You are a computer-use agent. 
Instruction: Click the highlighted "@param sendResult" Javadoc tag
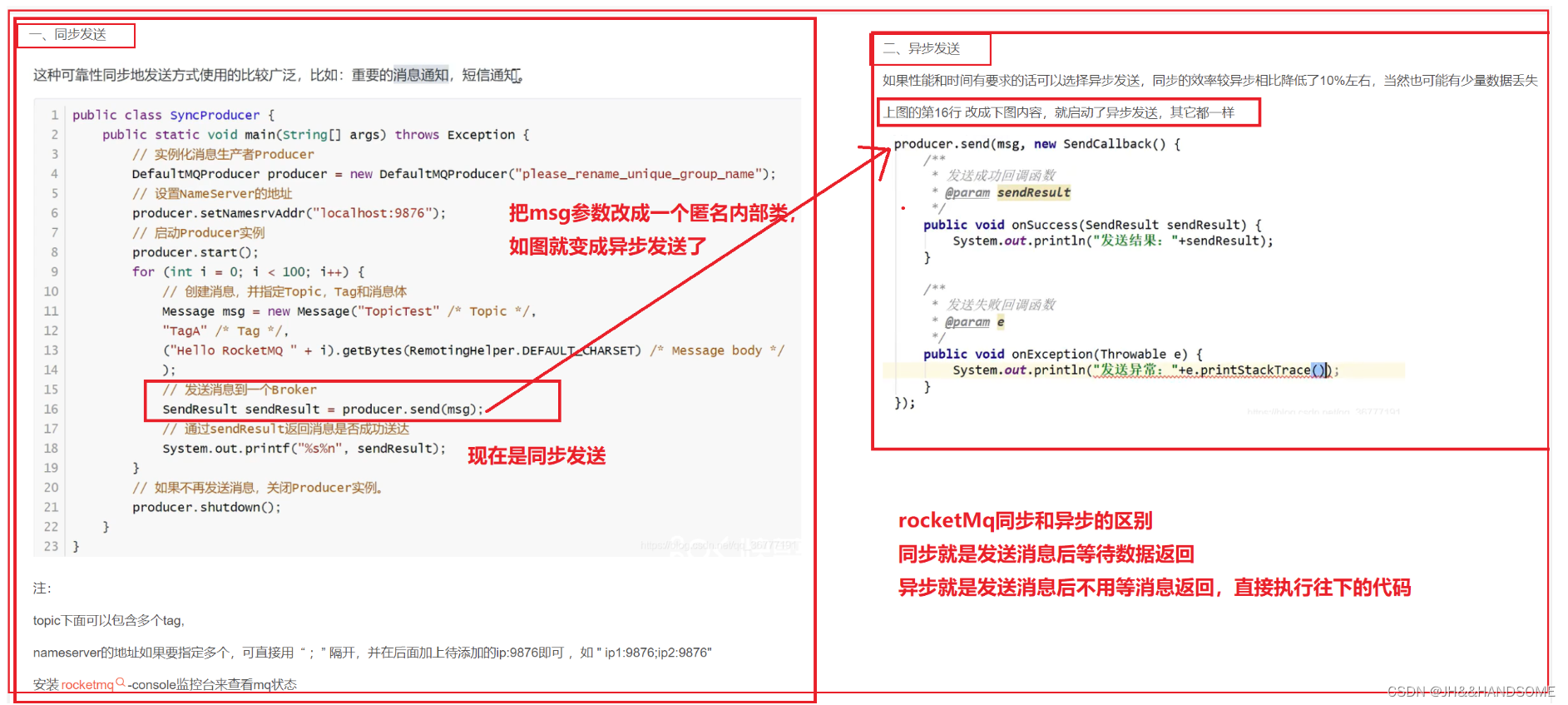click(x=1007, y=193)
